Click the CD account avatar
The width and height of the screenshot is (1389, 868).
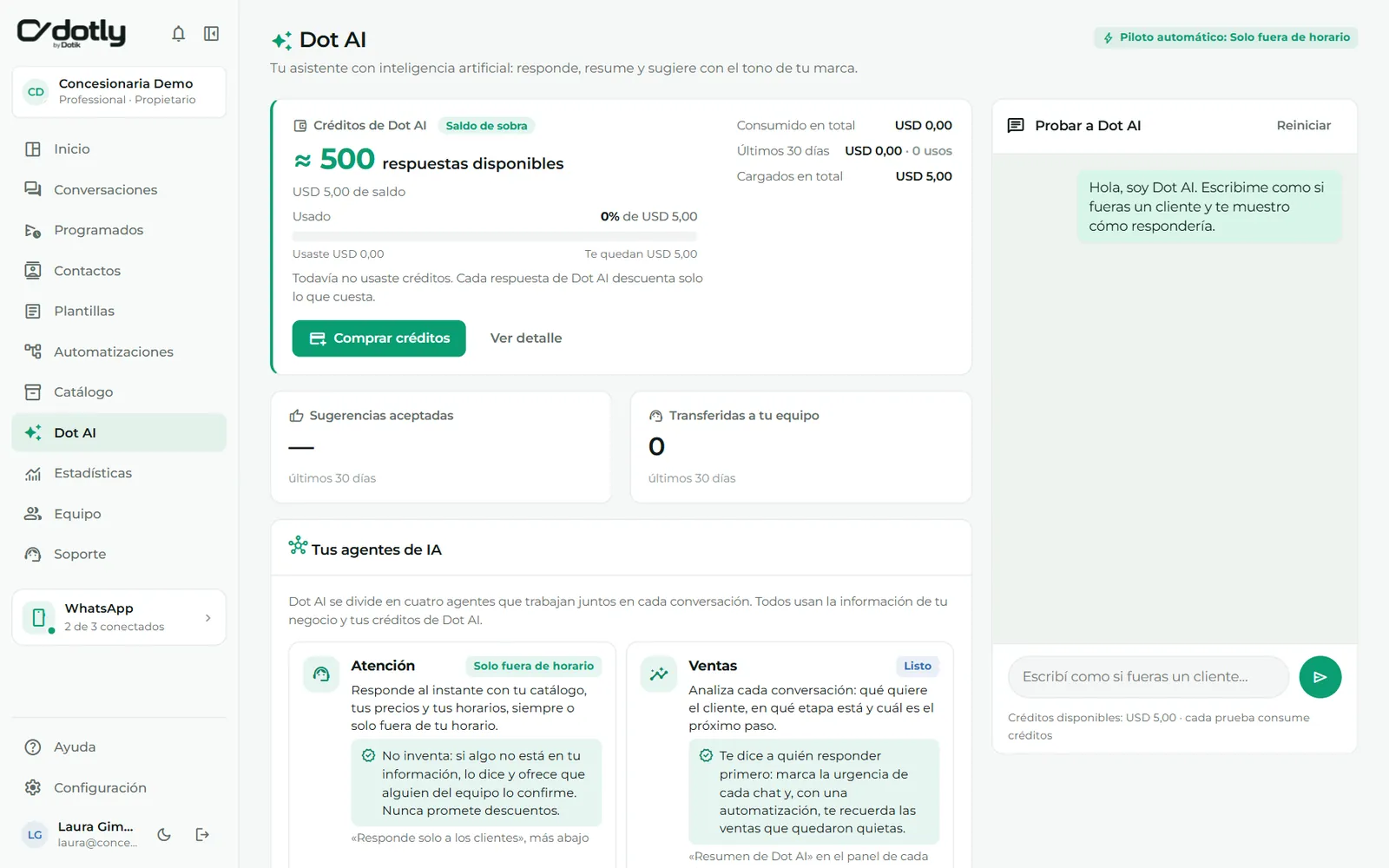point(36,92)
